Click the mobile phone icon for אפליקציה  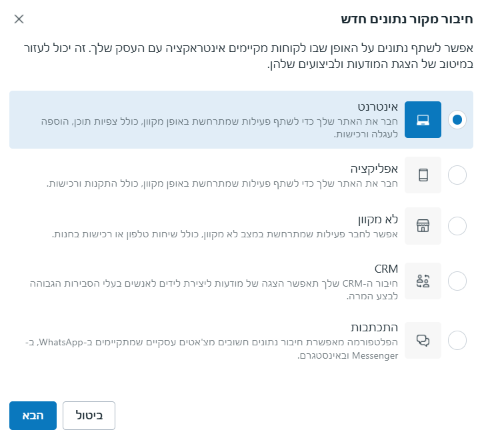click(423, 175)
